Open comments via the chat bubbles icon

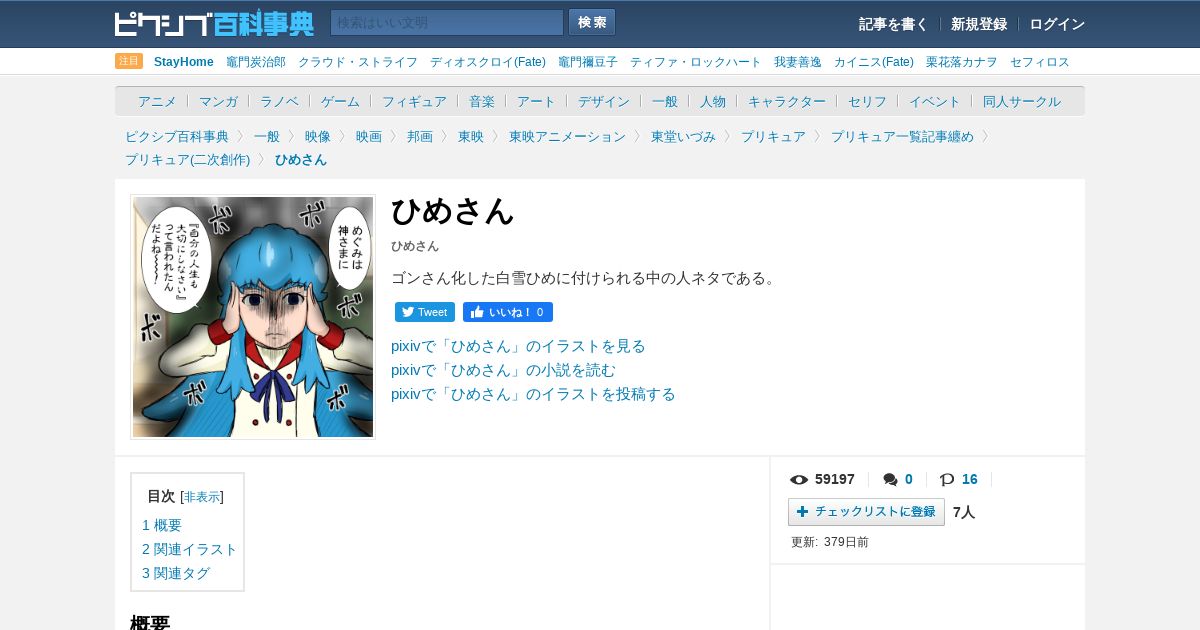pyautogui.click(x=890, y=480)
